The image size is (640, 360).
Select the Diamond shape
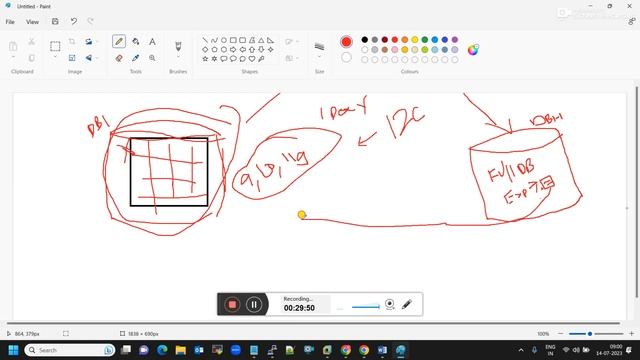[x=205, y=49]
